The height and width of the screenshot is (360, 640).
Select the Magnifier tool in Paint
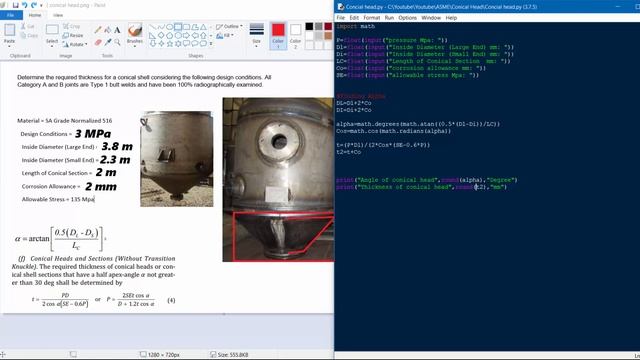pyautogui.click(x=117, y=42)
